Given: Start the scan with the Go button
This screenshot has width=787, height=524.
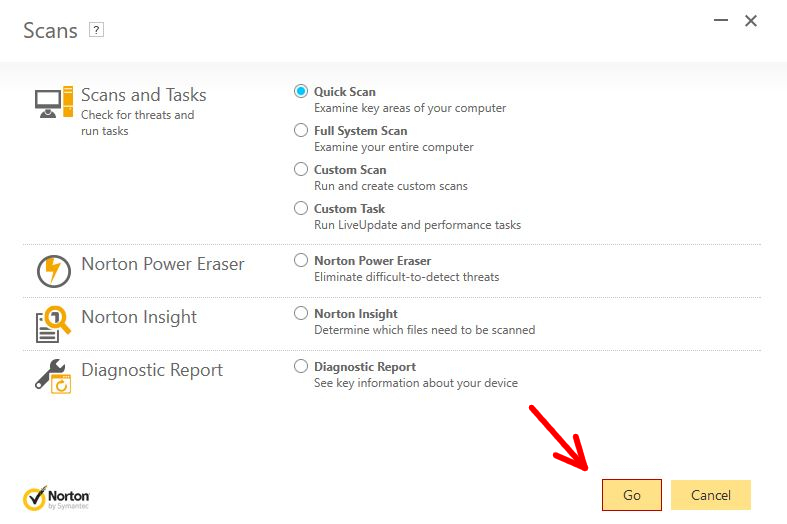Looking at the screenshot, I should click(631, 495).
